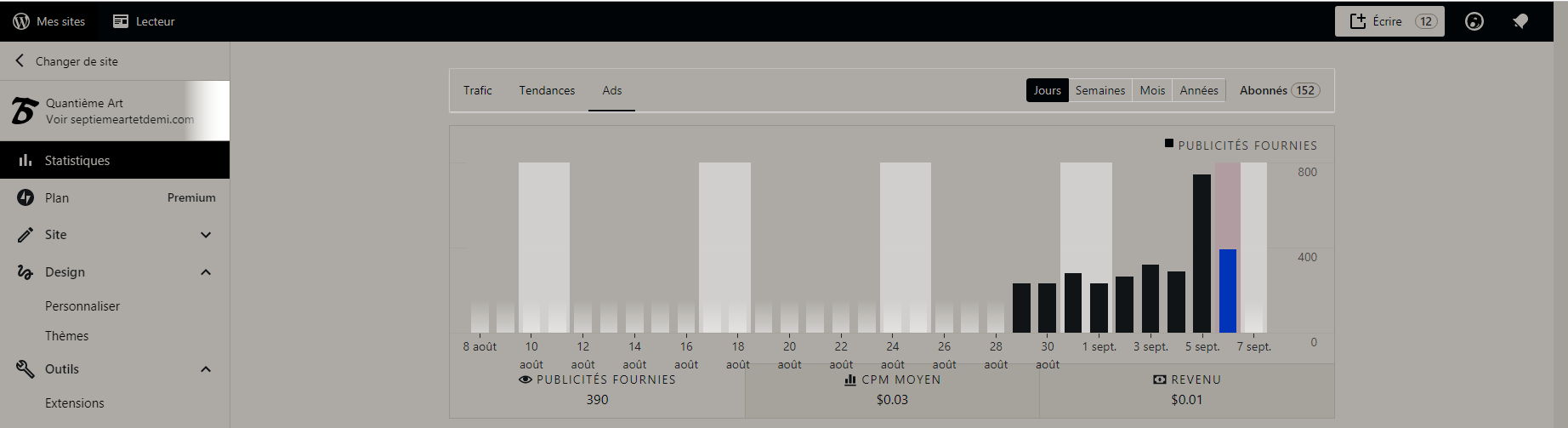Switch the chart to Semaines view

pyautogui.click(x=1099, y=90)
